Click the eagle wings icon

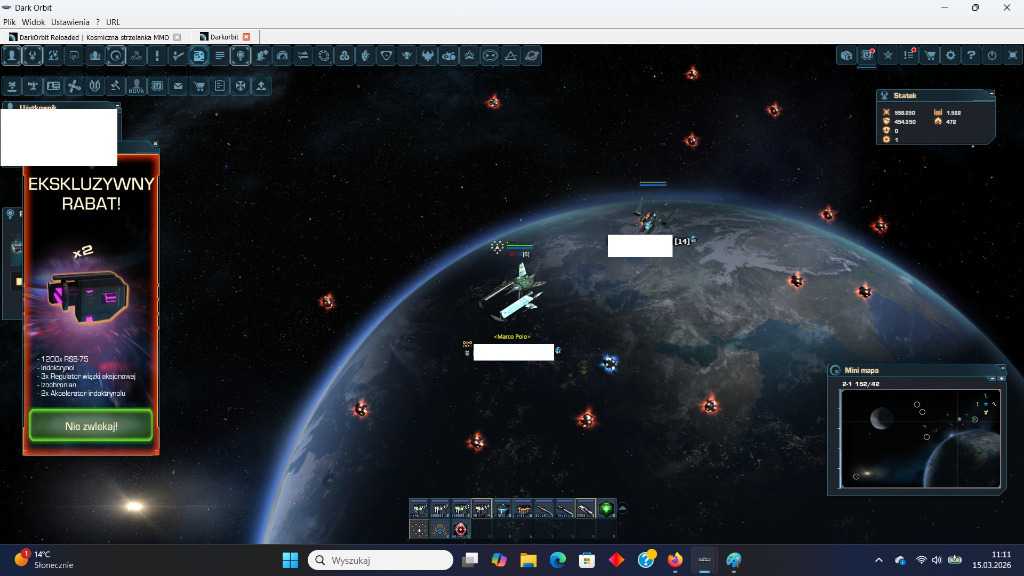[x=428, y=56]
